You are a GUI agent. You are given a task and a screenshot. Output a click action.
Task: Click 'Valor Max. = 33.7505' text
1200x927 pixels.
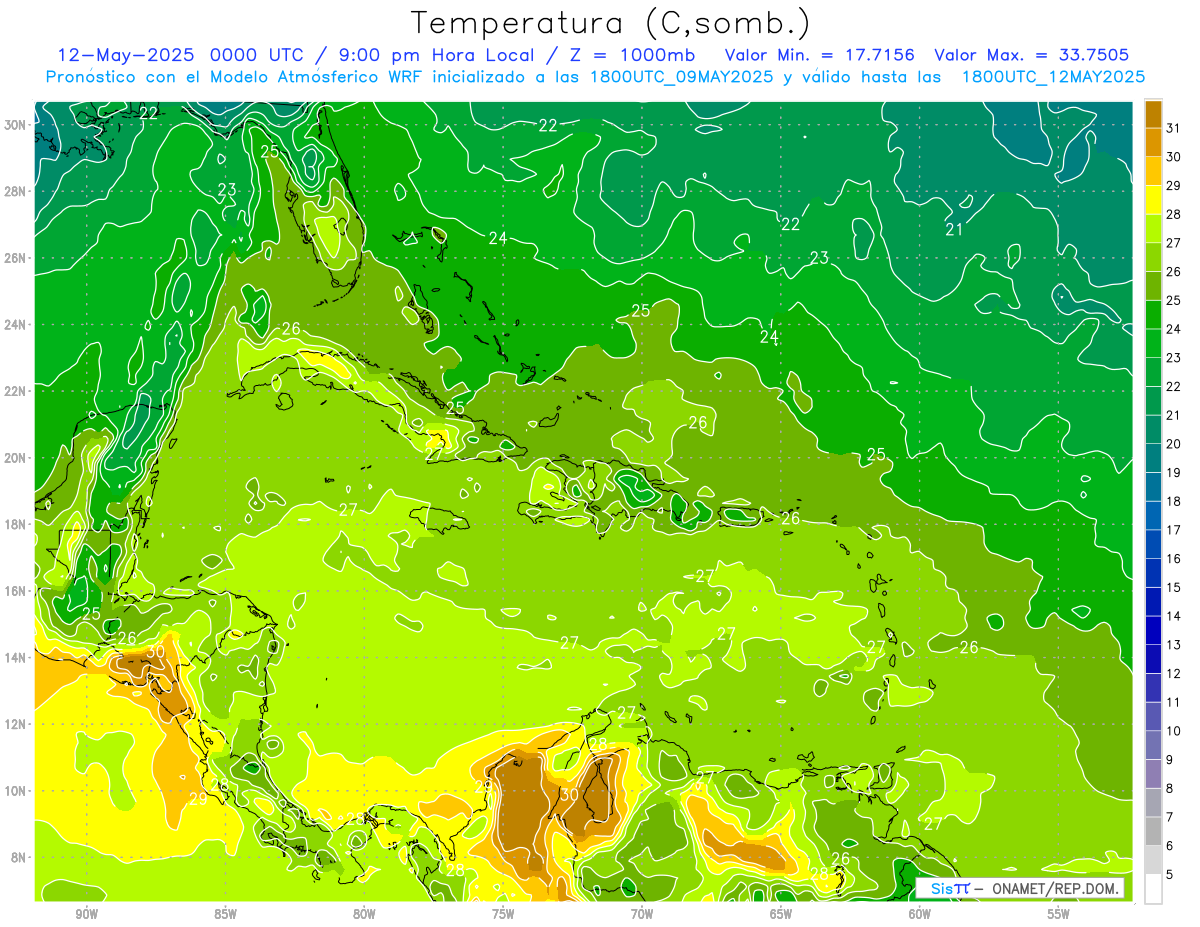point(1032,55)
